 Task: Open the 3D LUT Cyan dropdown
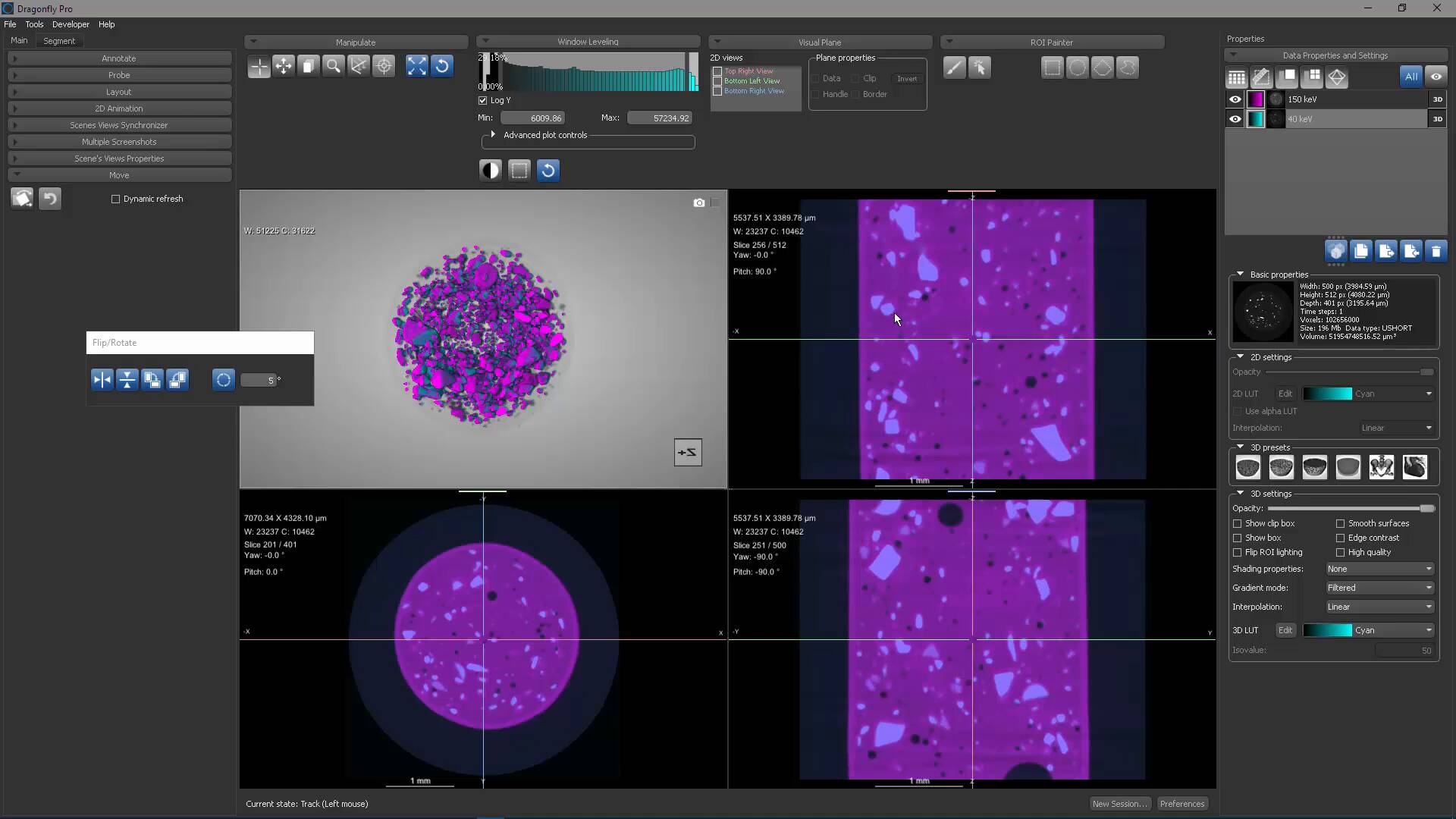tap(1369, 631)
